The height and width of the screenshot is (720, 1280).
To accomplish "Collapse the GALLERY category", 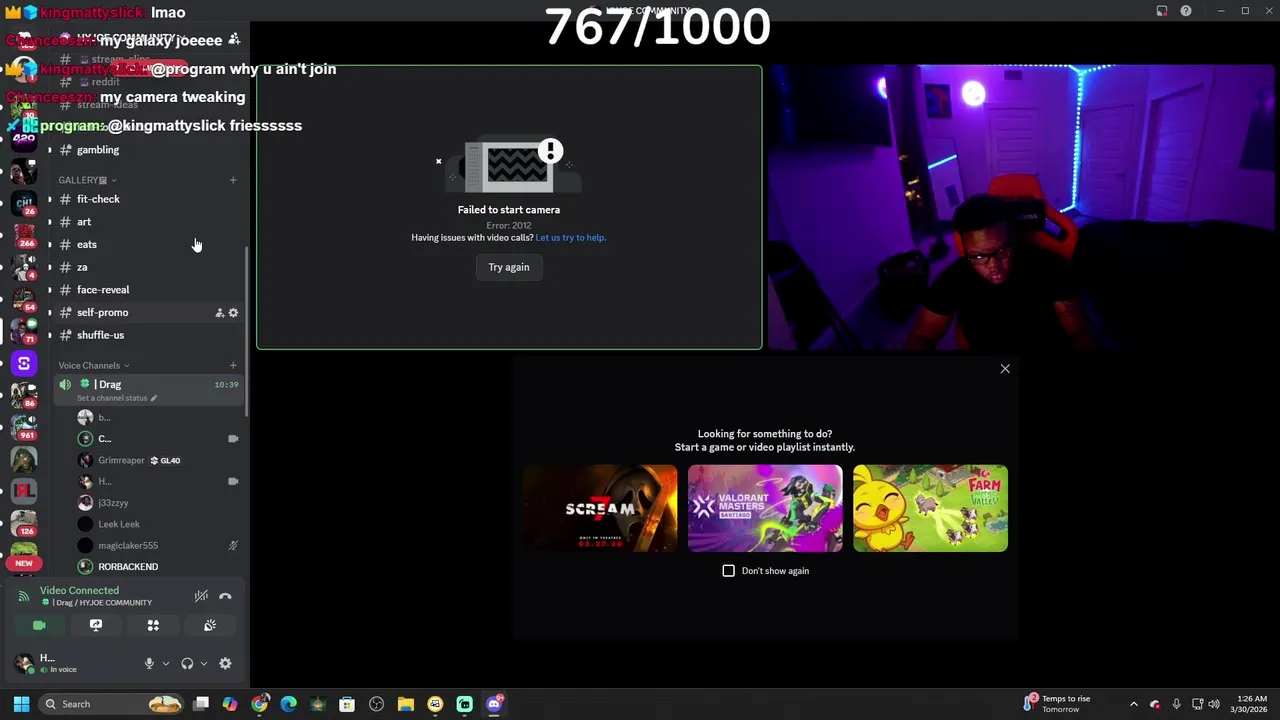I will [x=87, y=180].
